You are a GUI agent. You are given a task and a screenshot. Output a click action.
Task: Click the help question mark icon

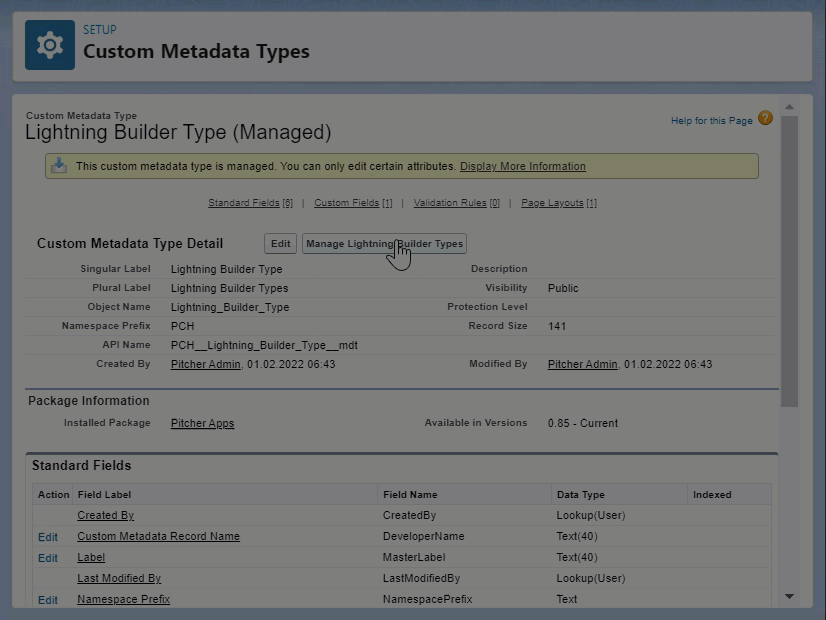(765, 119)
